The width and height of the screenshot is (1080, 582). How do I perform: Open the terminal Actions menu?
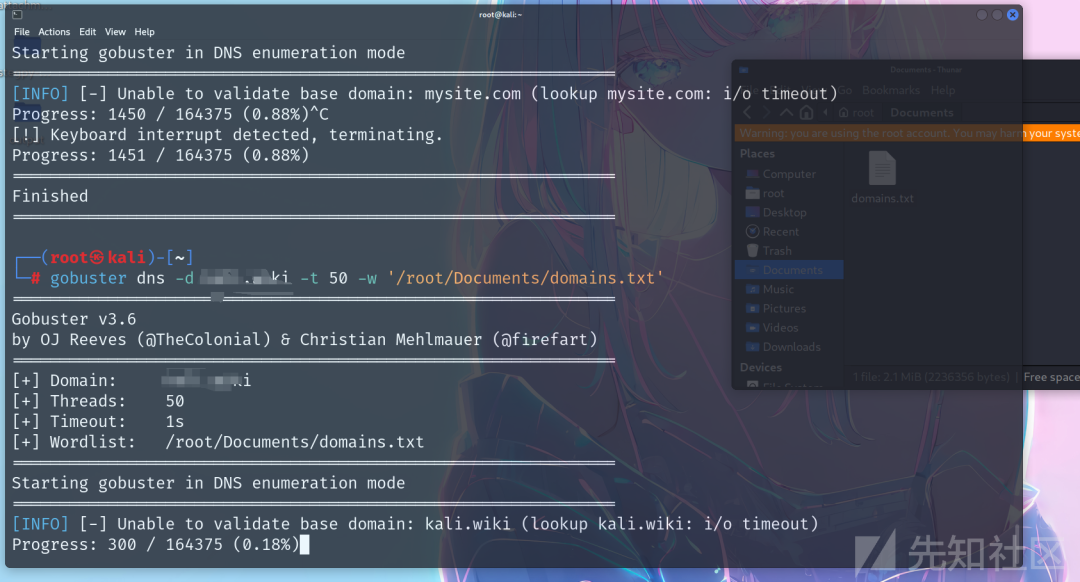54,32
